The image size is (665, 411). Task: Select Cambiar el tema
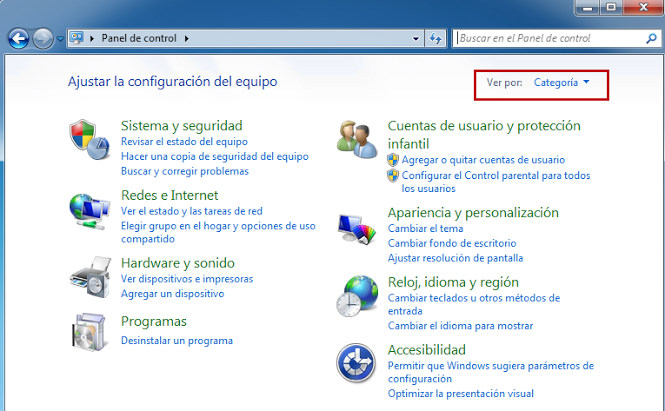point(425,229)
